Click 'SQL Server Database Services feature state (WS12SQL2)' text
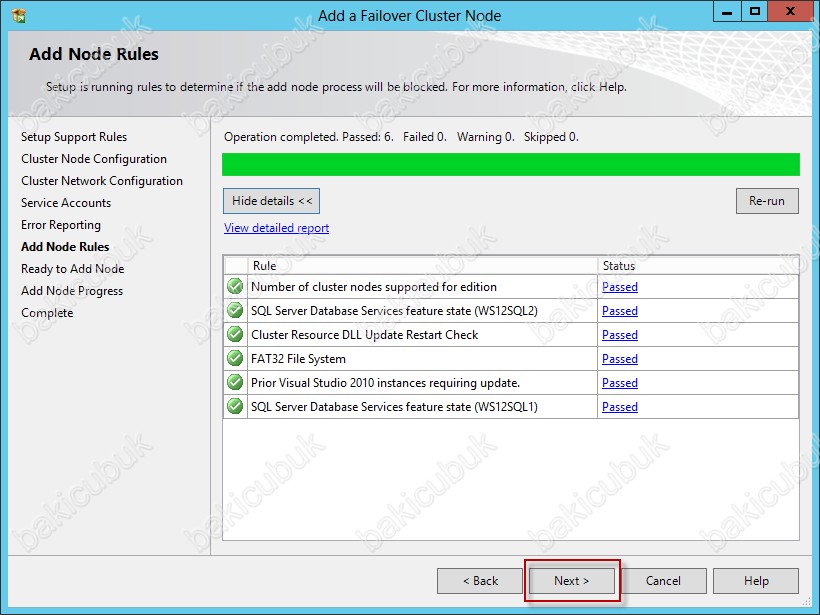 tap(394, 311)
